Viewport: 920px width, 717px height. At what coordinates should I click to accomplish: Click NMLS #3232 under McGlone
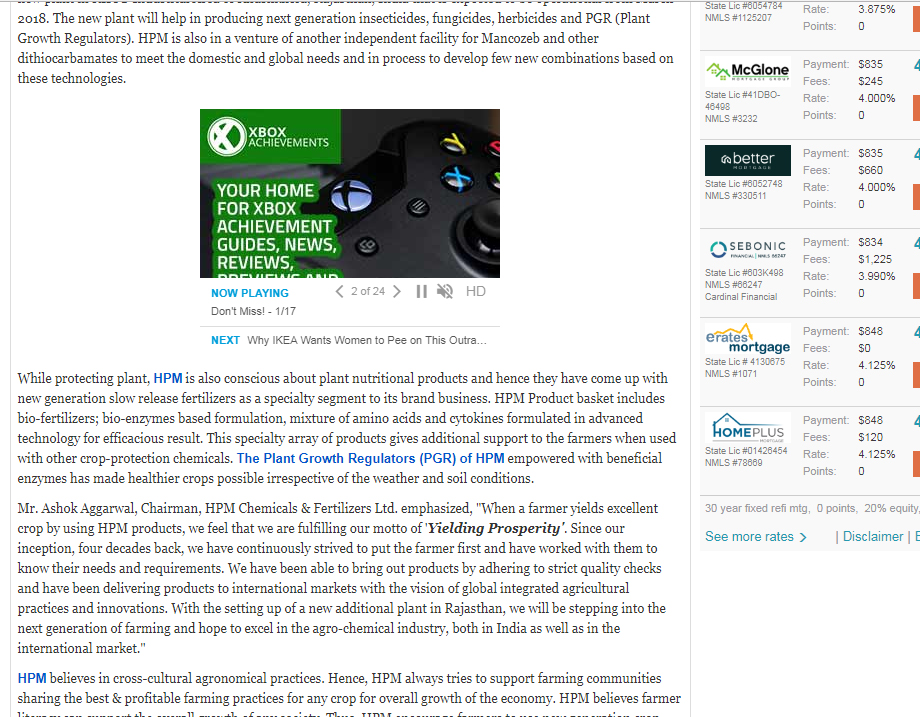(x=731, y=119)
